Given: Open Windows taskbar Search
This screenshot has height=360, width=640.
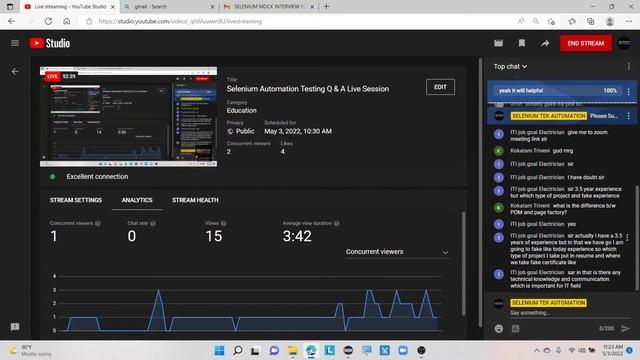Looking at the screenshot, I should (x=238, y=350).
